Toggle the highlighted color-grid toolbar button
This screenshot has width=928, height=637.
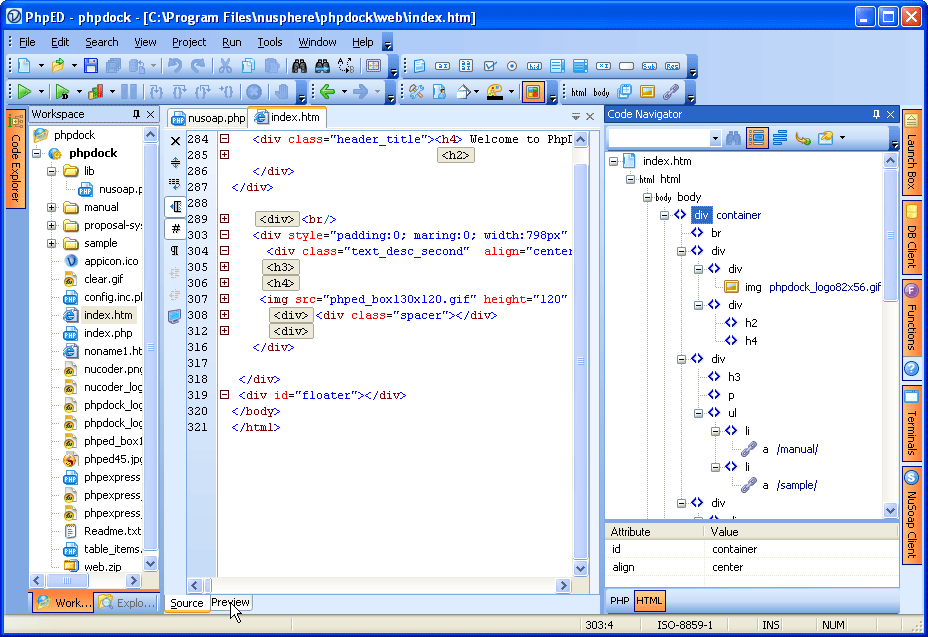click(x=533, y=92)
